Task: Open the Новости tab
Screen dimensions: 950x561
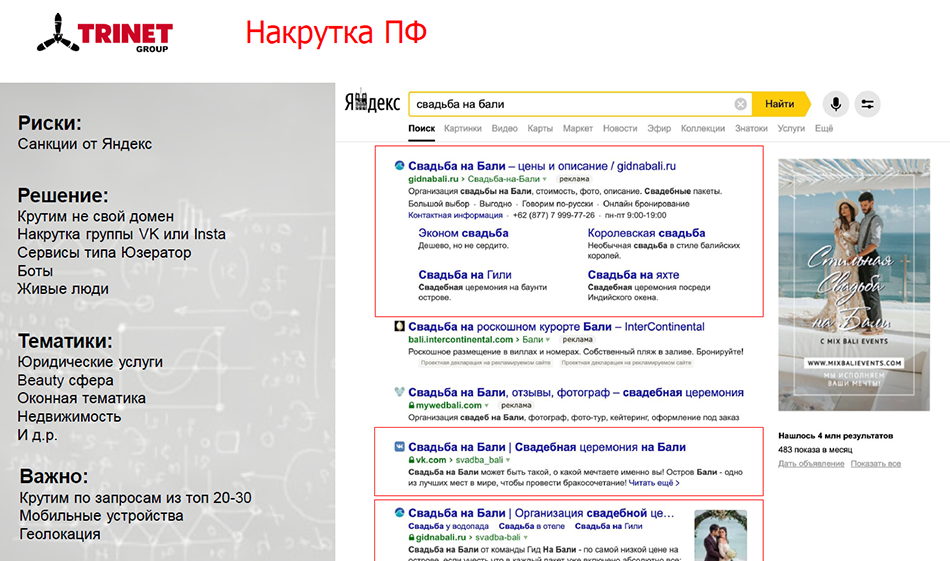Action: pyautogui.click(x=620, y=128)
